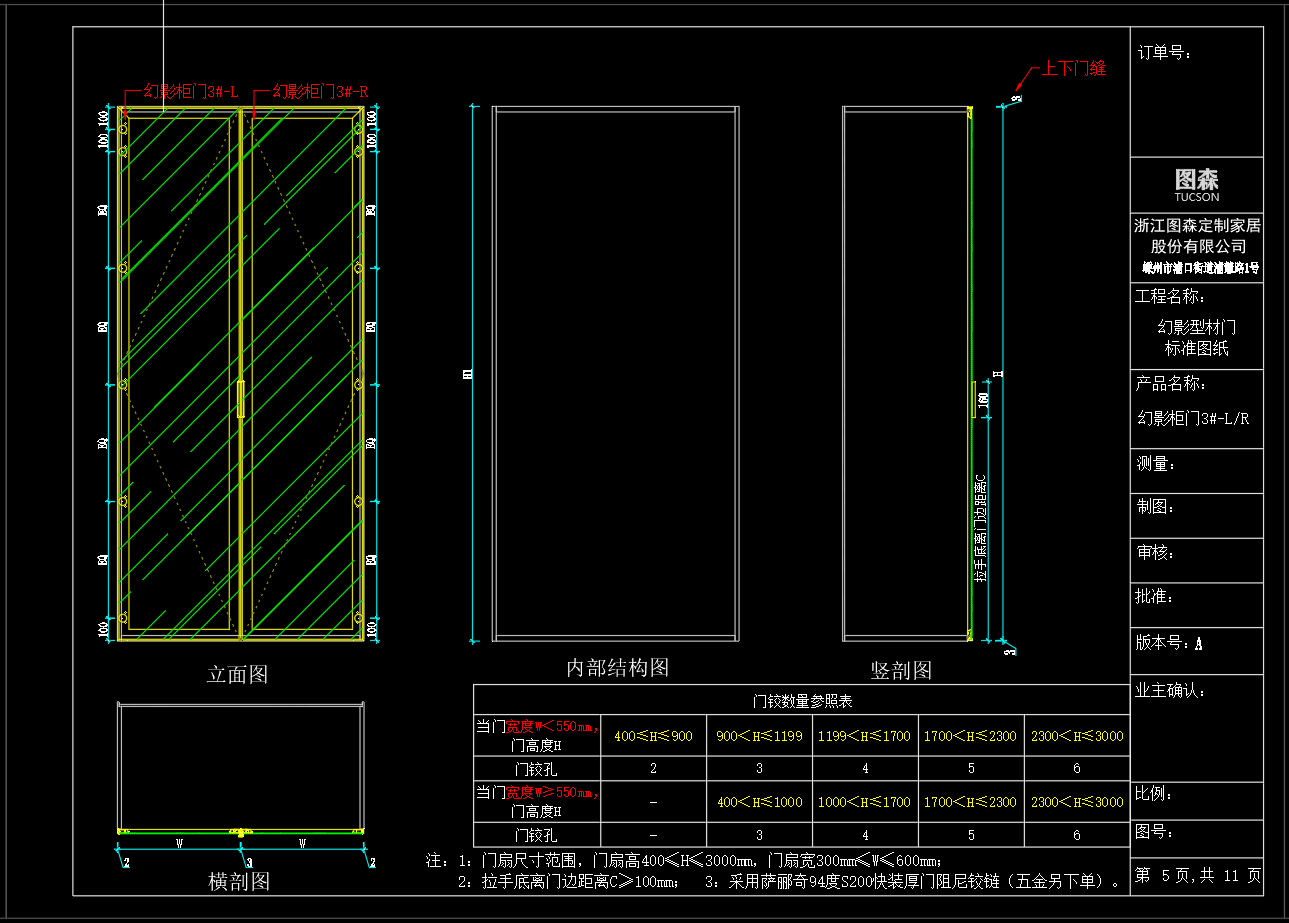Screen dimensions: 1289x923
Task: Click the red 上下门缝 annotation
Action: click(x=1073, y=69)
